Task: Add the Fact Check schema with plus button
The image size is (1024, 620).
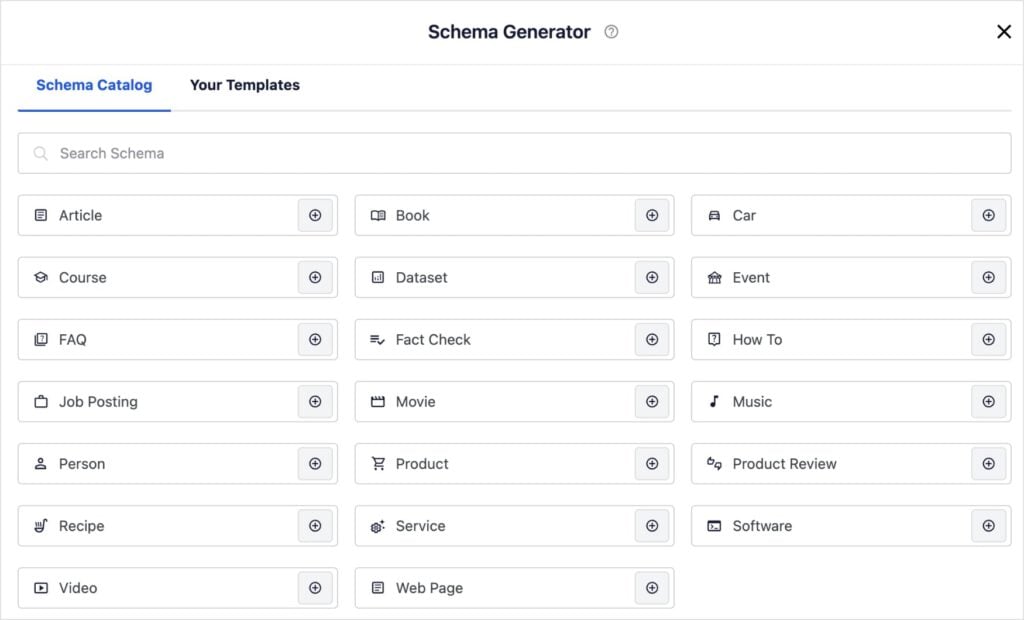Action: (652, 339)
